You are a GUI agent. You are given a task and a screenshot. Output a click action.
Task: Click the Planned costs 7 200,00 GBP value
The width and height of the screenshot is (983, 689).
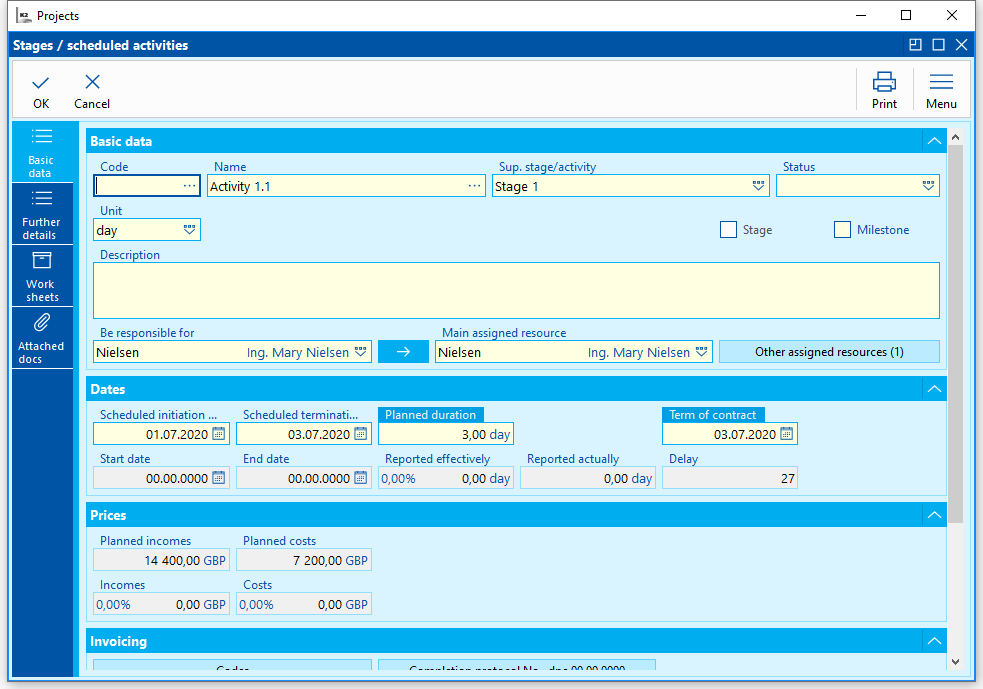pyautogui.click(x=304, y=560)
